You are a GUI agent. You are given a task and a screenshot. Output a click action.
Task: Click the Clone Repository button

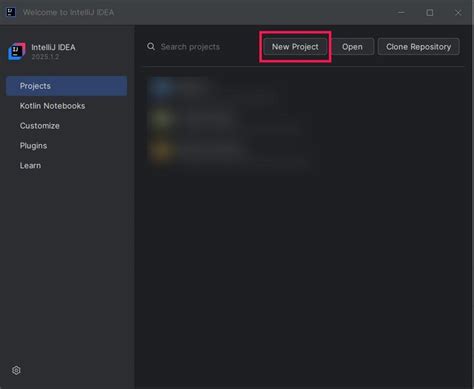(419, 47)
